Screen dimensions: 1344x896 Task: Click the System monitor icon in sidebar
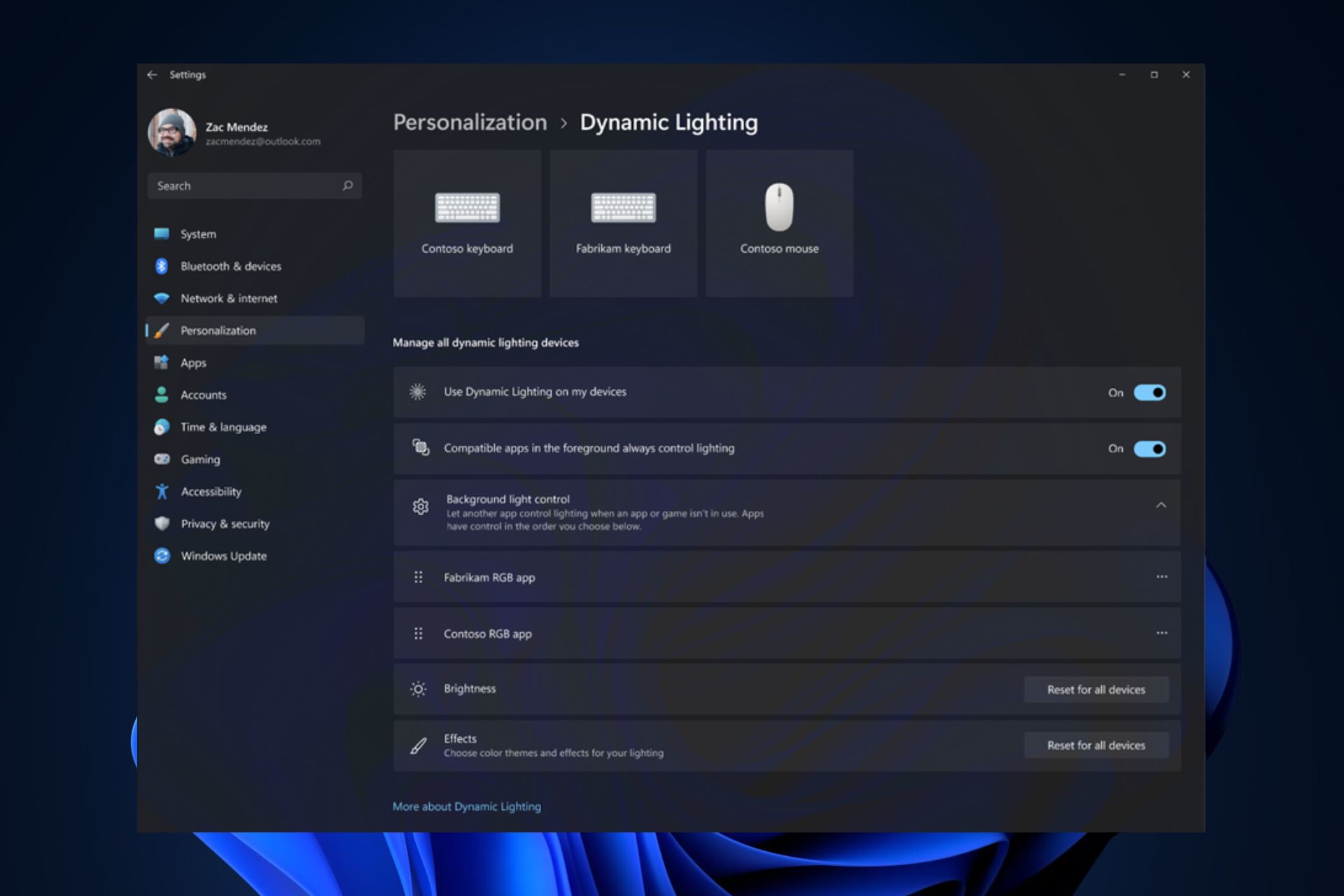[162, 234]
